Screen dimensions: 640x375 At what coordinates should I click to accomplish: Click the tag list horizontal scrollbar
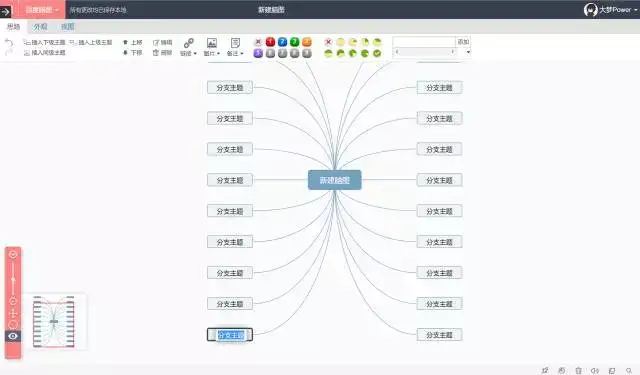click(x=425, y=52)
